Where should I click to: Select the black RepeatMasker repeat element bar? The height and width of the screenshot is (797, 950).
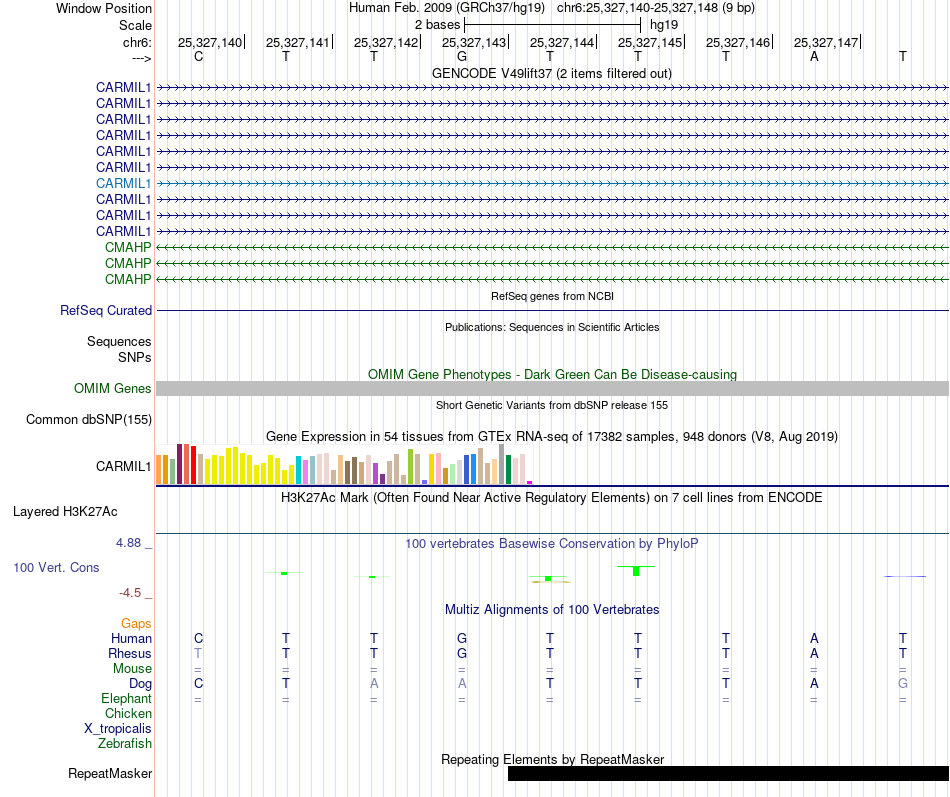(x=728, y=773)
